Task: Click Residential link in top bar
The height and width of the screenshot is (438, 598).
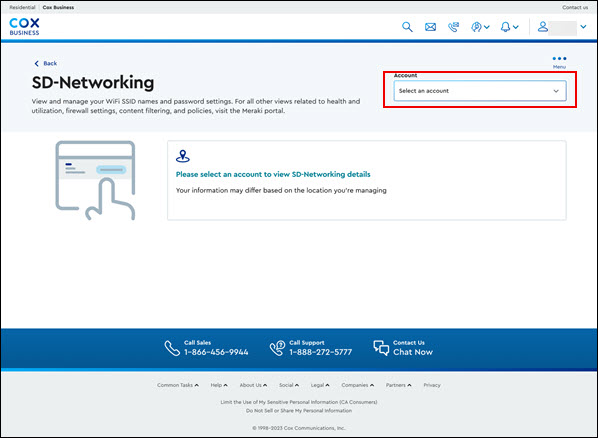Action: (x=22, y=7)
